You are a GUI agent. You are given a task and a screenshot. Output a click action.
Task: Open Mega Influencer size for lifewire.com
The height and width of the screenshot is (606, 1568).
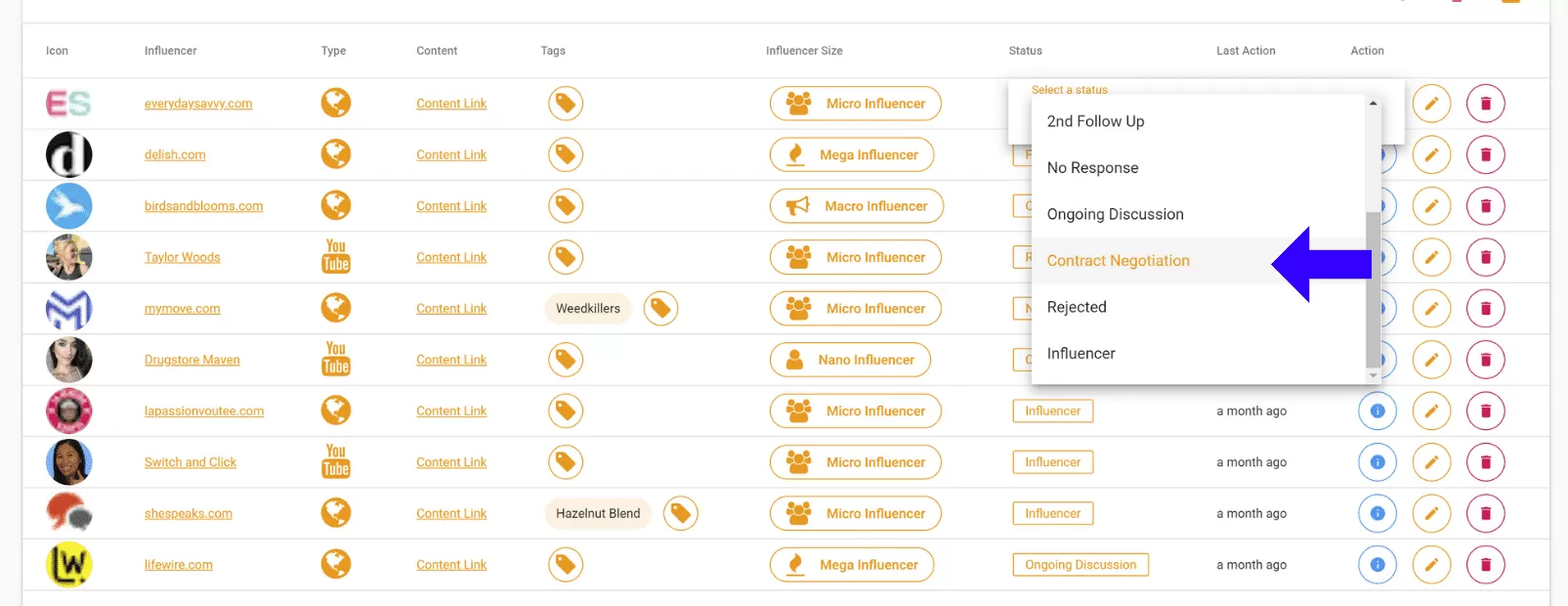(x=852, y=565)
